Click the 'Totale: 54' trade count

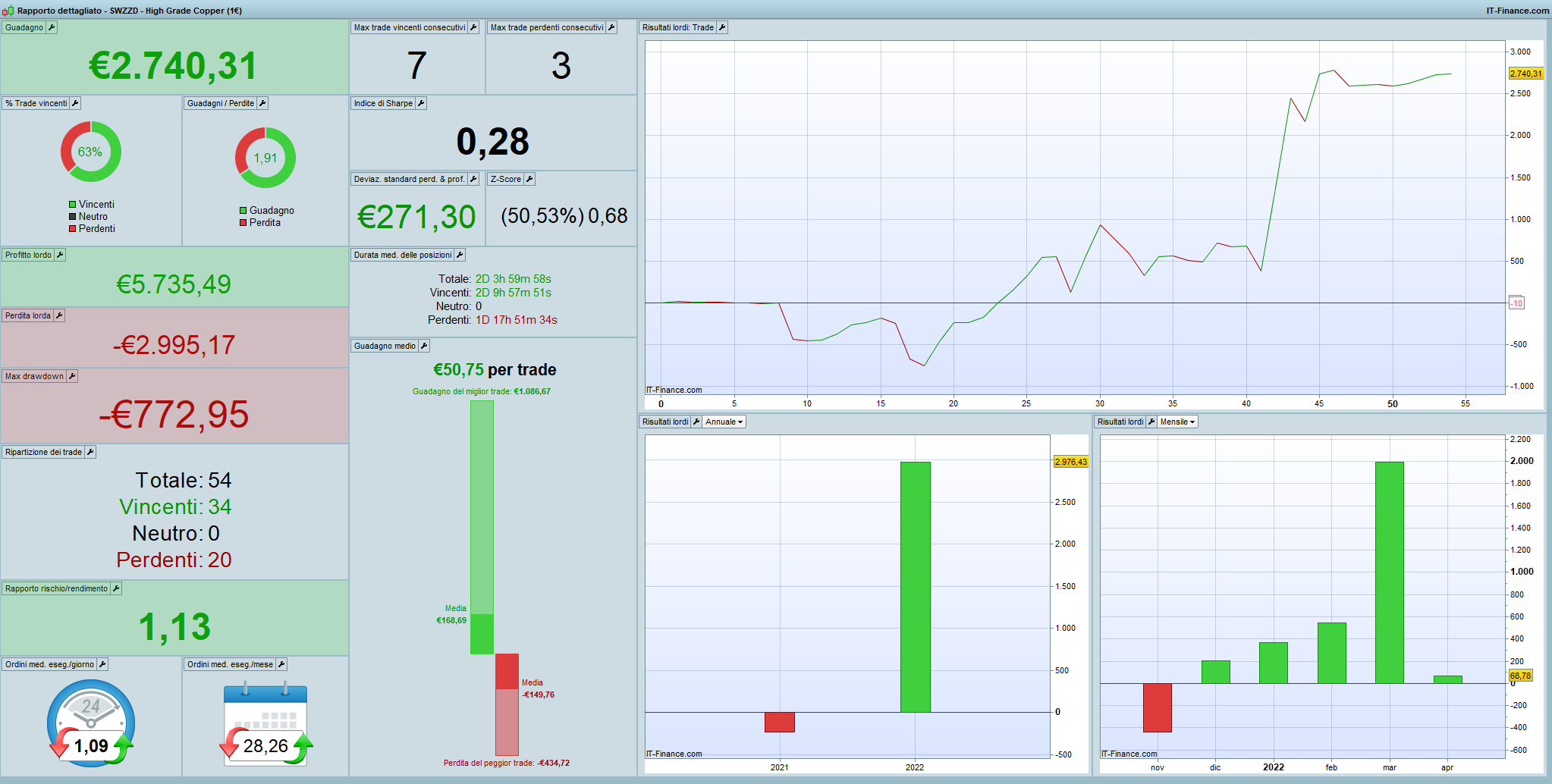point(184,481)
